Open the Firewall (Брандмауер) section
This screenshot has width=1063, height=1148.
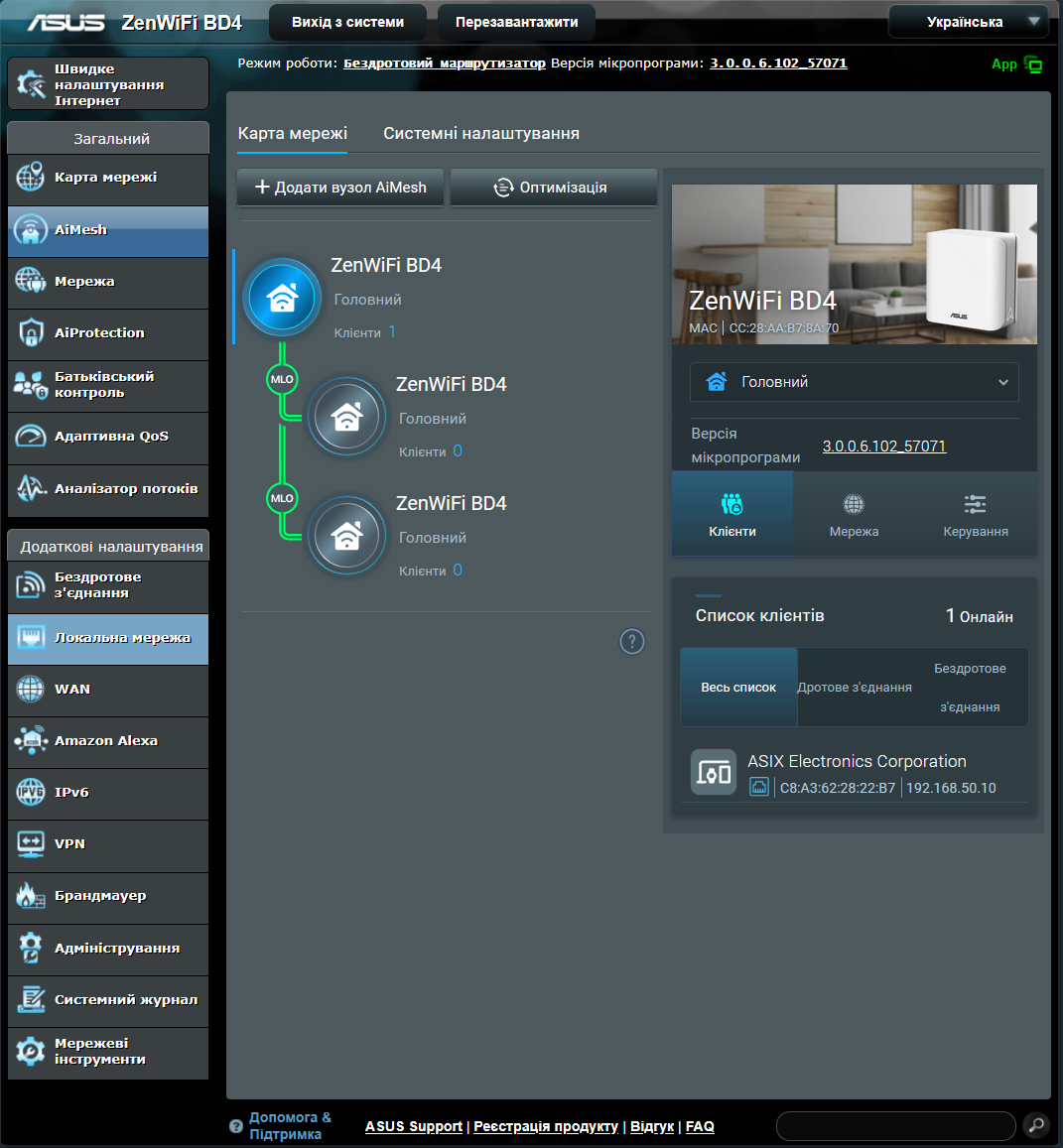tap(108, 896)
